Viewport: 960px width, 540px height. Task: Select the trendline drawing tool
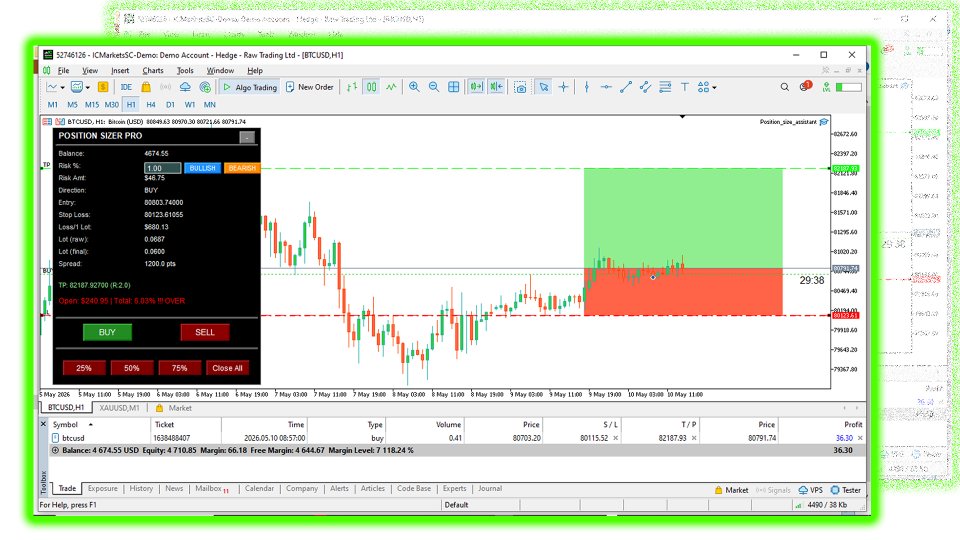coord(626,87)
